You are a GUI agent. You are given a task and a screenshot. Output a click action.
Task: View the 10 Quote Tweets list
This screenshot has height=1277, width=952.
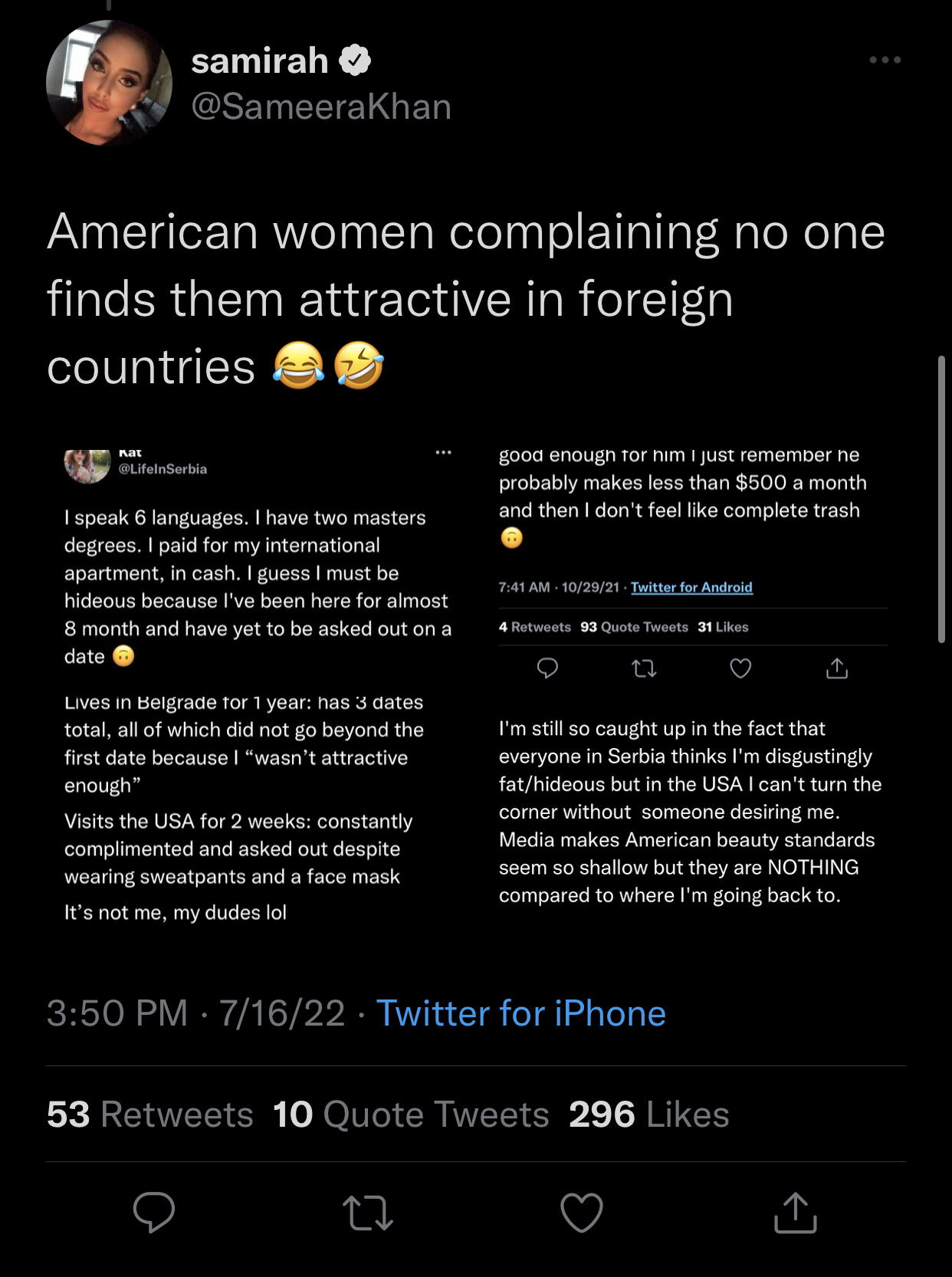pos(411,1115)
